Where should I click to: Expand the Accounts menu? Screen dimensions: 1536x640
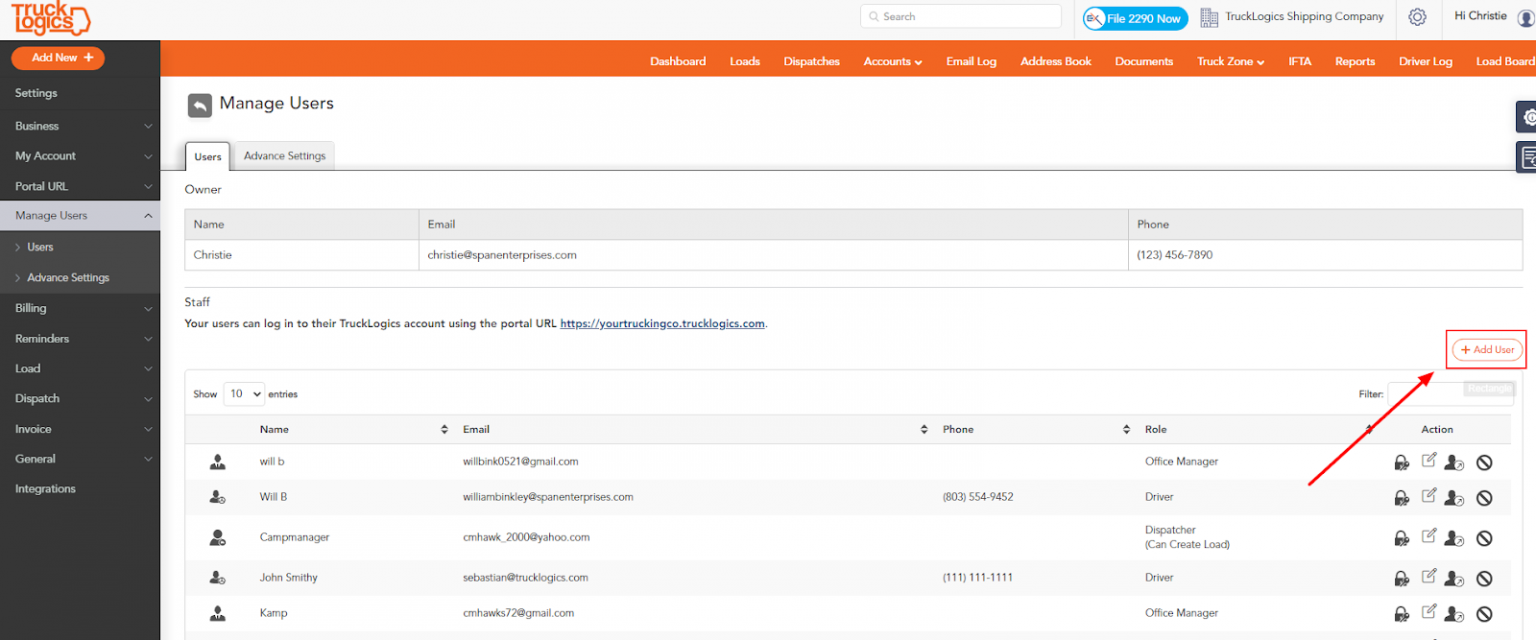[891, 61]
